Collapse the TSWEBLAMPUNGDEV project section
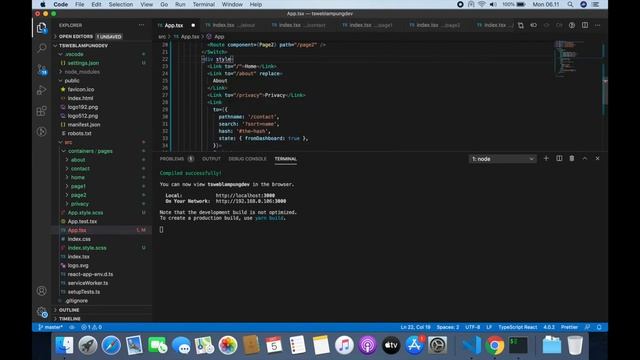 click(x=83, y=45)
